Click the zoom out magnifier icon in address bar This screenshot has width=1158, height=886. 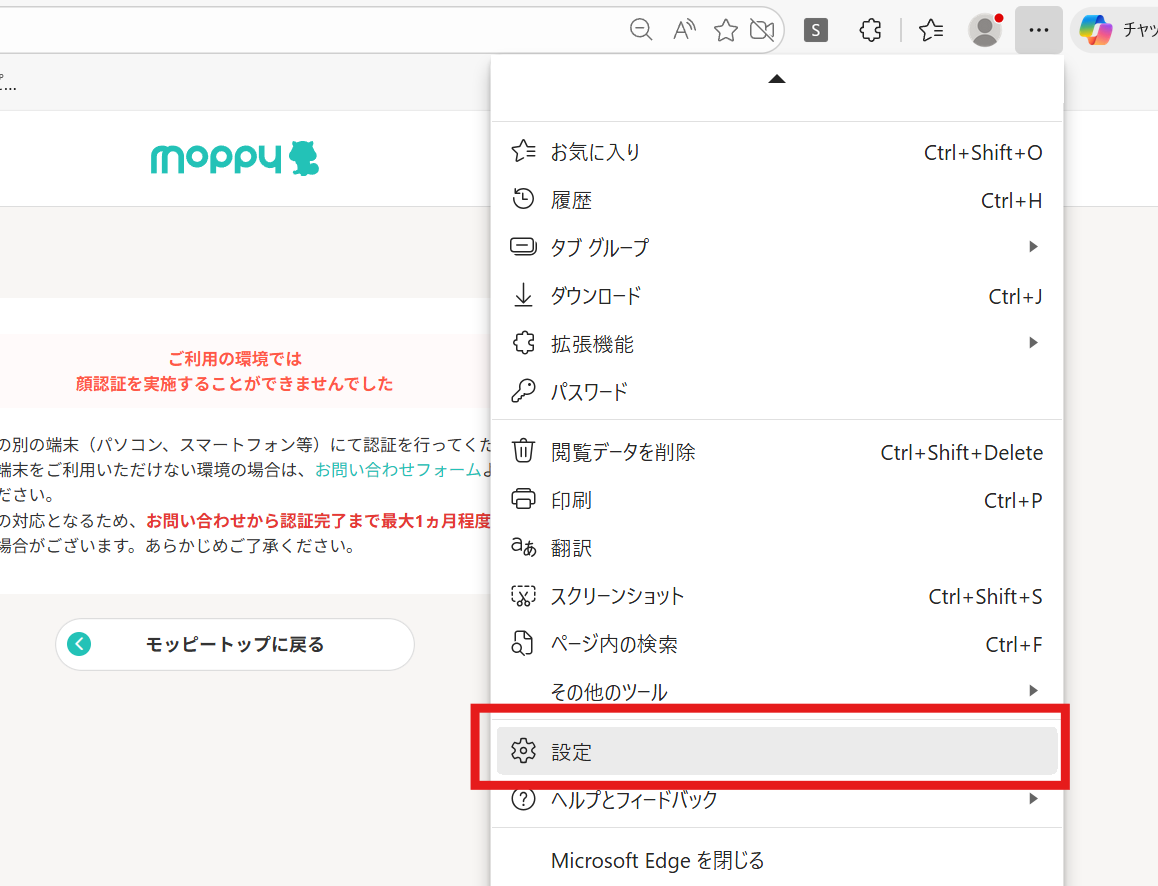point(641,30)
